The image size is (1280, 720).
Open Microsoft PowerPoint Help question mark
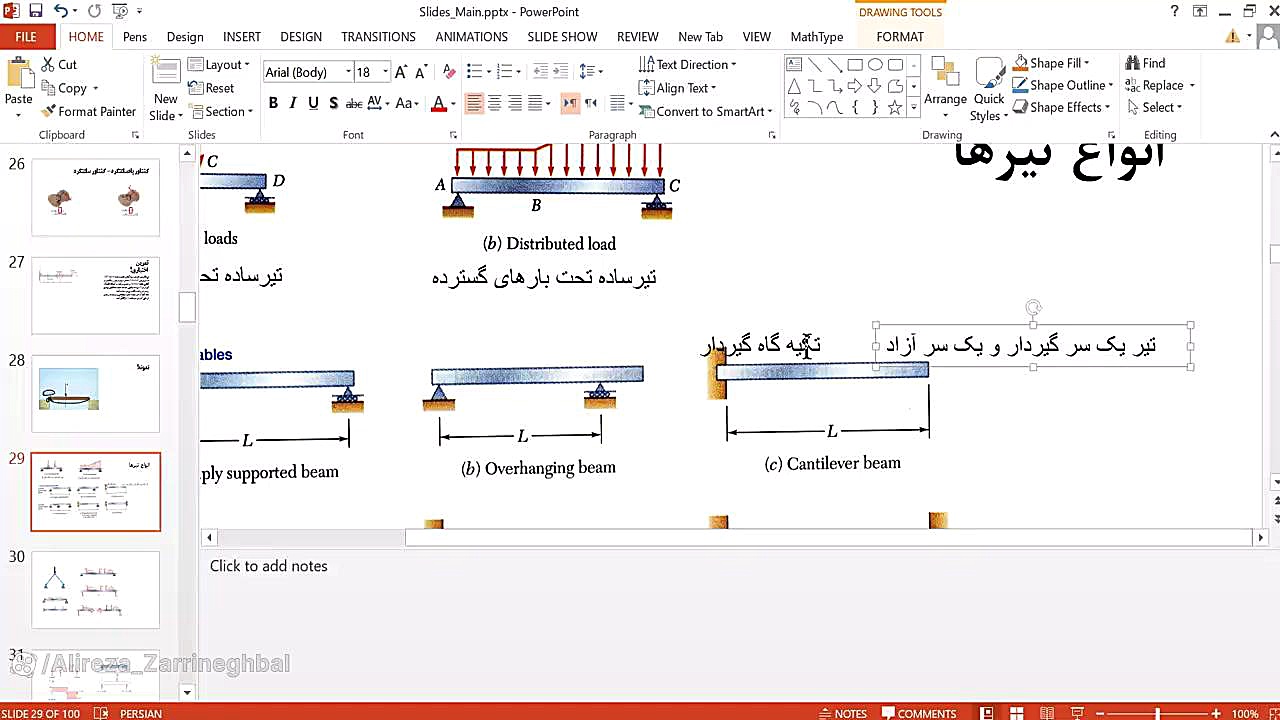[x=1174, y=11]
